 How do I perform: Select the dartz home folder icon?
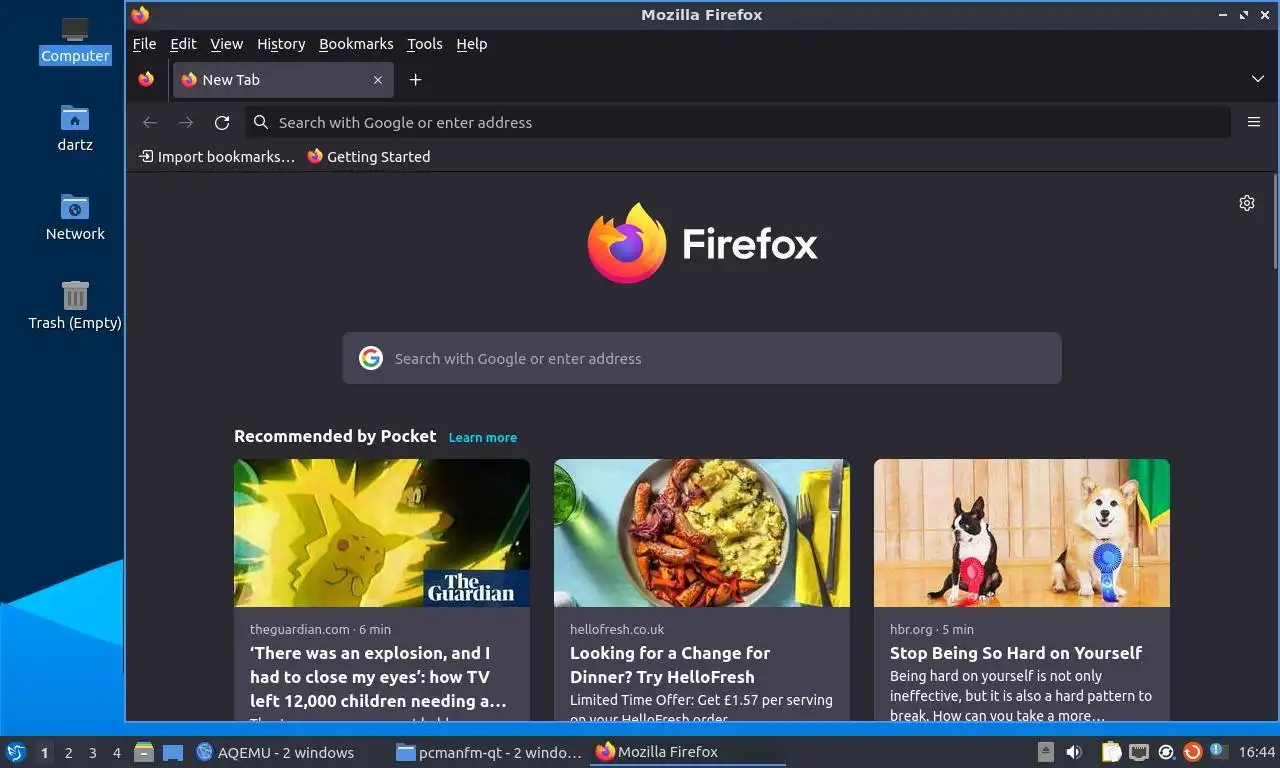click(75, 128)
